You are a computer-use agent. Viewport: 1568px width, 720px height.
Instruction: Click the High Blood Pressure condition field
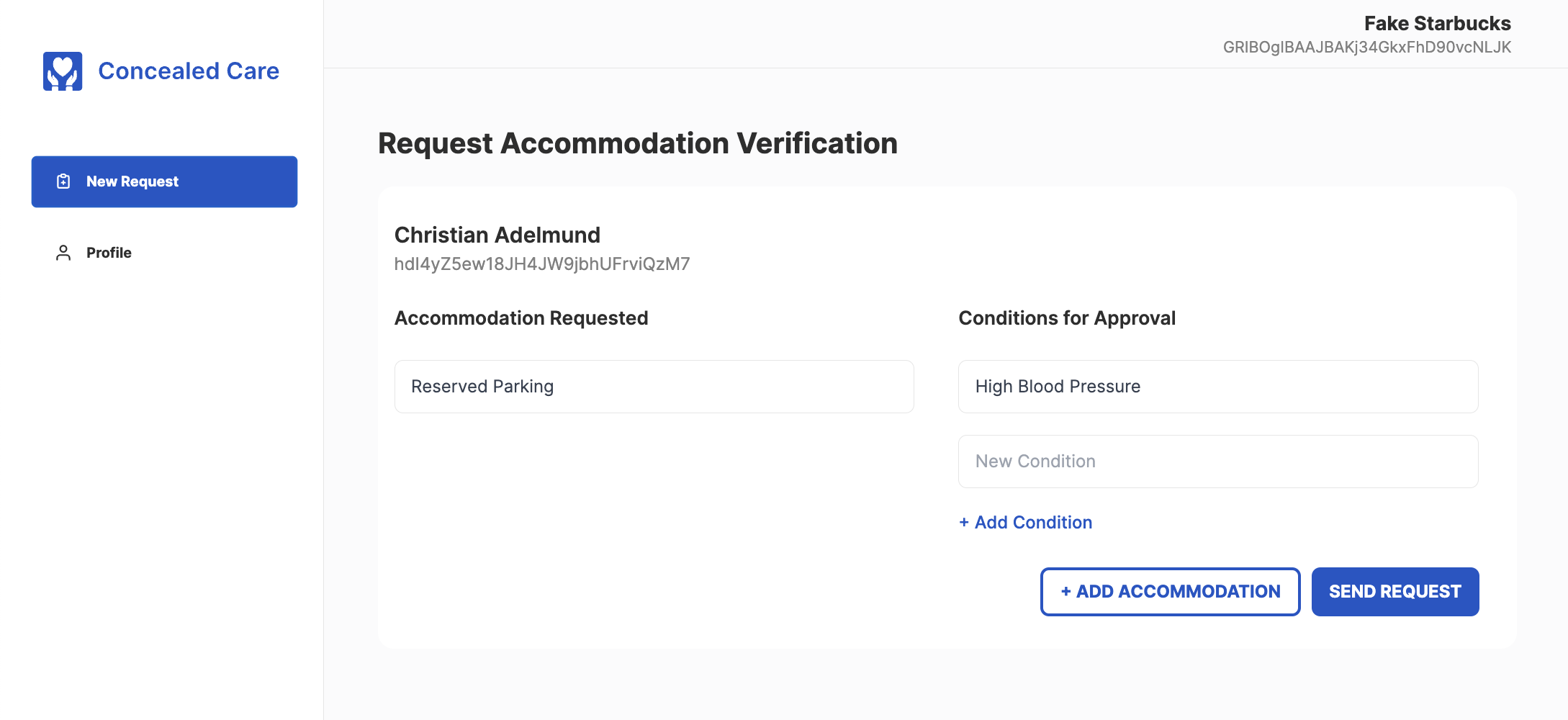(x=1217, y=386)
